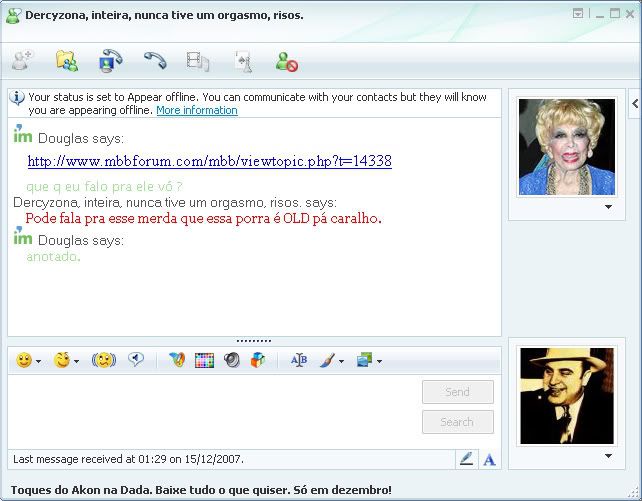Open the activities film icon
This screenshot has height=501, width=642.
pyautogui.click(x=198, y=61)
